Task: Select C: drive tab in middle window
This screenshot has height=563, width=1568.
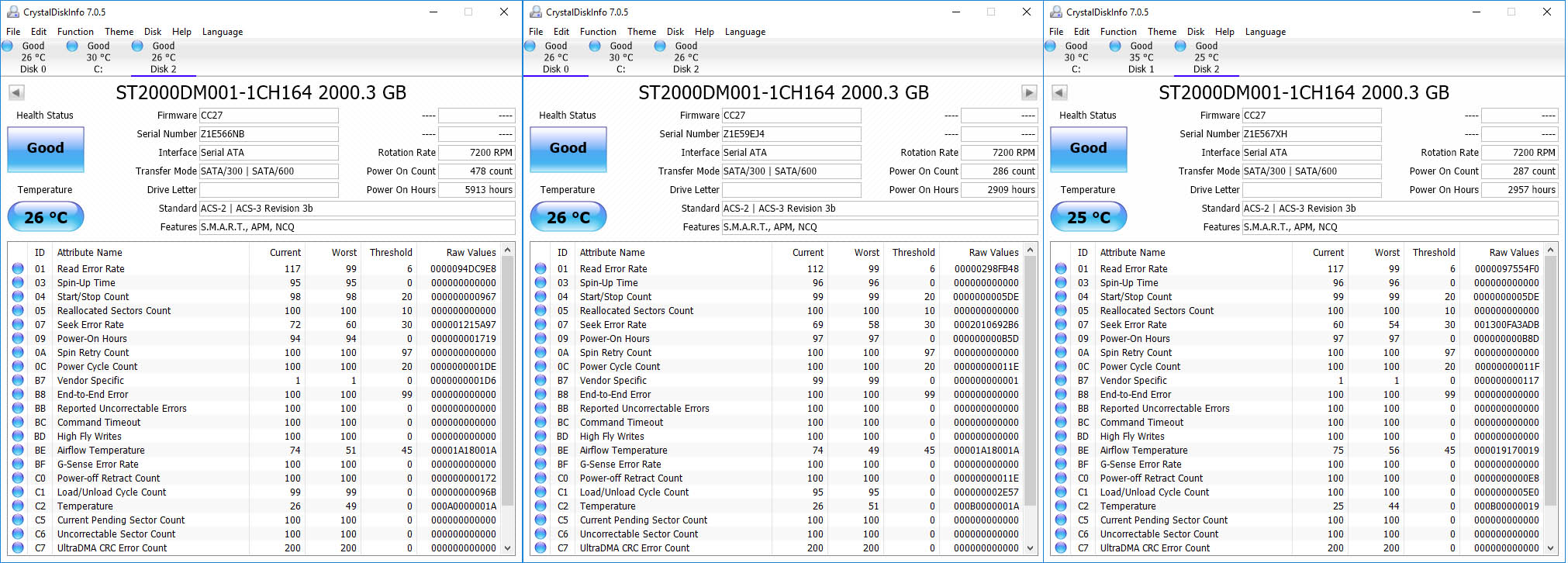Action: click(x=621, y=57)
